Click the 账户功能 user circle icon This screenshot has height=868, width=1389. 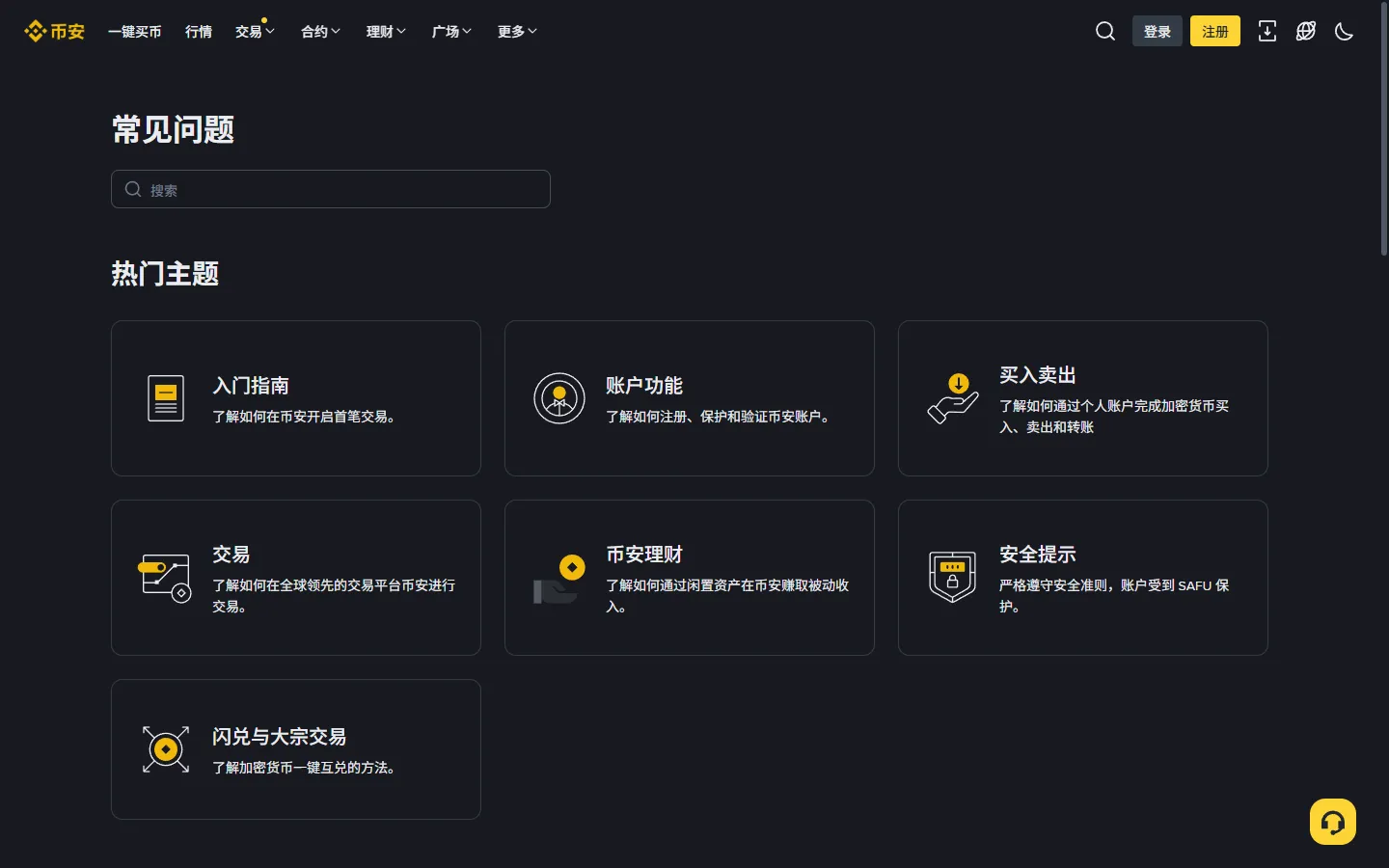coord(559,398)
